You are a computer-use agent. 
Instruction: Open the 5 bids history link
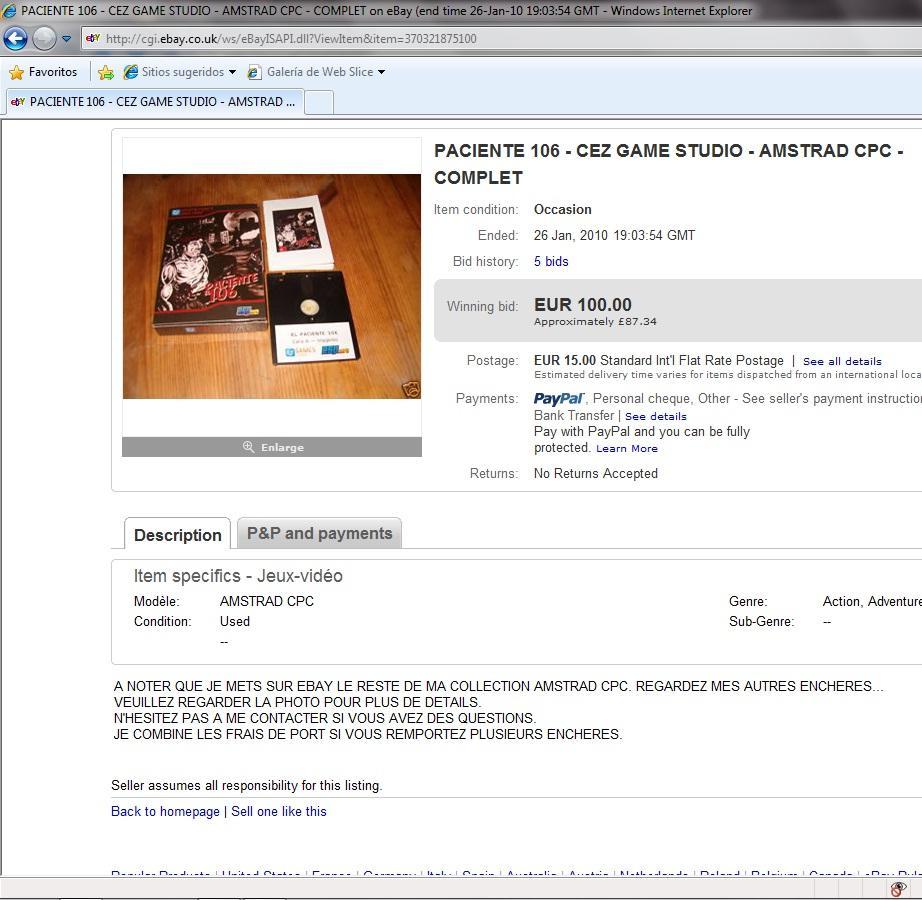pyautogui.click(x=551, y=262)
